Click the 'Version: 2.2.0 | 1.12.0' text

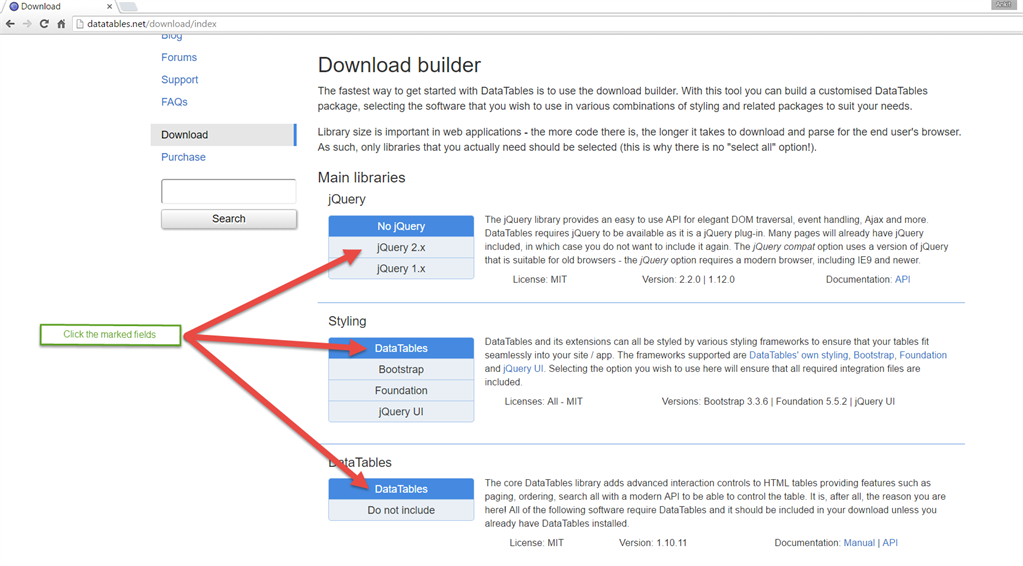688,279
